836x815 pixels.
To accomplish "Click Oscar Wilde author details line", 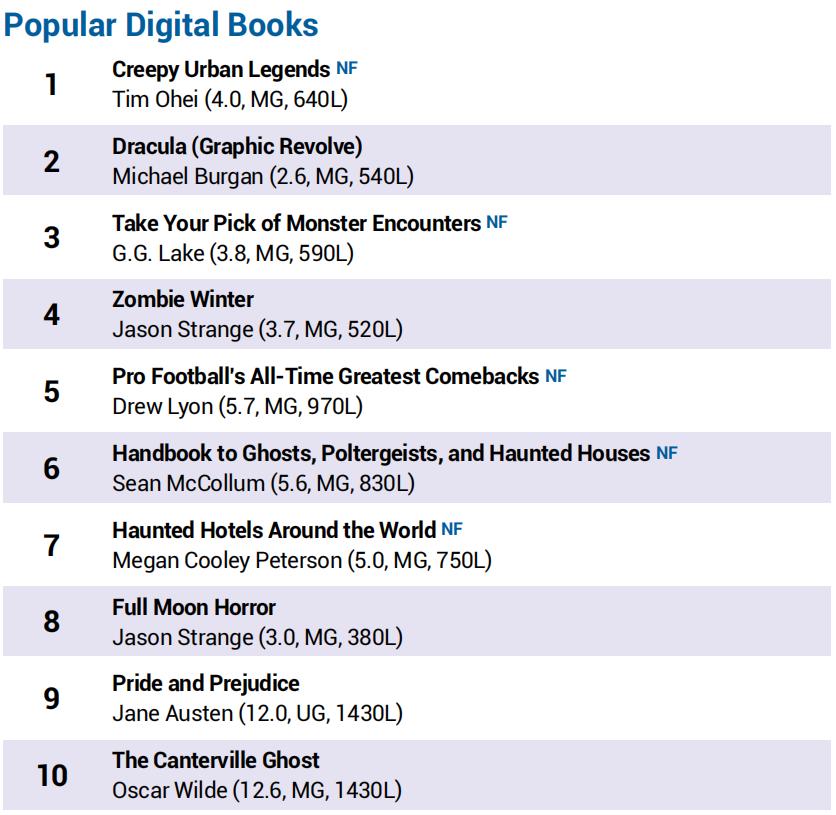I will click(x=257, y=790).
